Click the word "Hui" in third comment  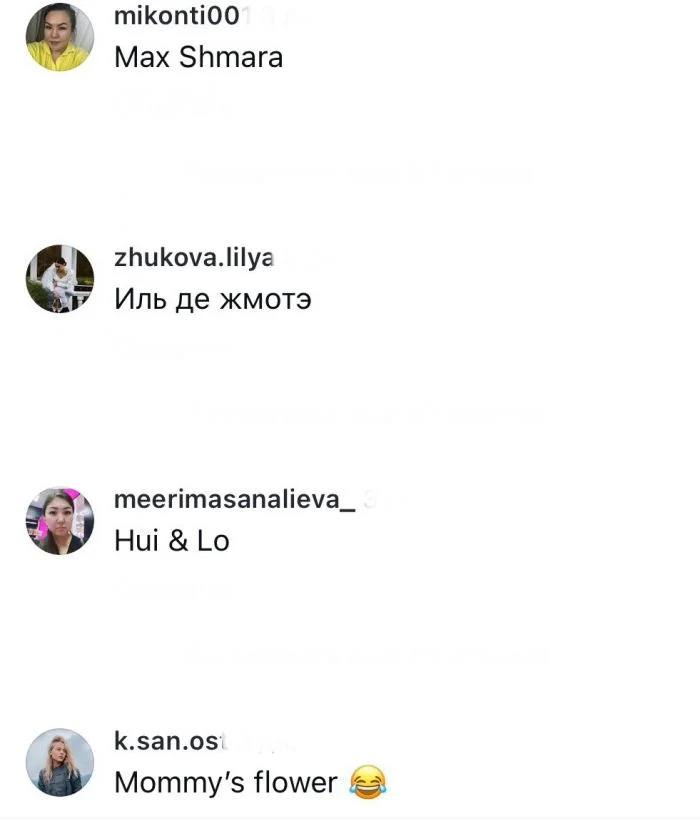coord(136,540)
